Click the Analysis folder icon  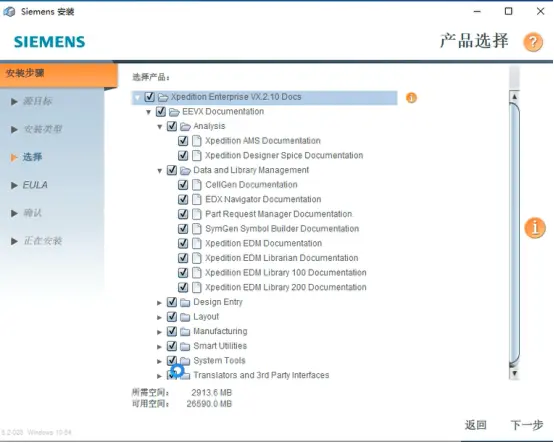tap(185, 126)
